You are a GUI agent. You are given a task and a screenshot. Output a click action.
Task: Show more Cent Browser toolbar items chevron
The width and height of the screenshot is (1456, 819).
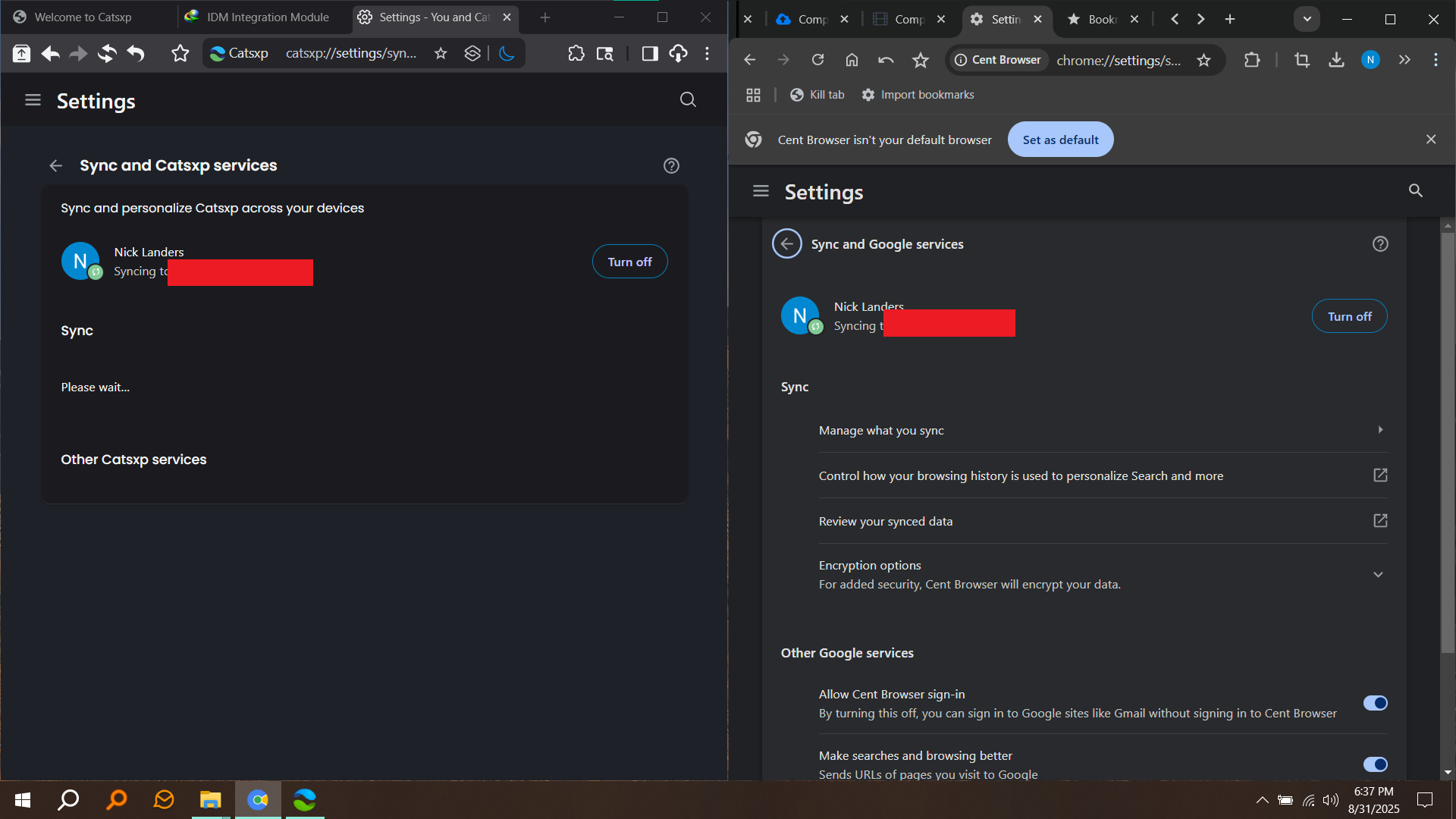(x=1404, y=60)
